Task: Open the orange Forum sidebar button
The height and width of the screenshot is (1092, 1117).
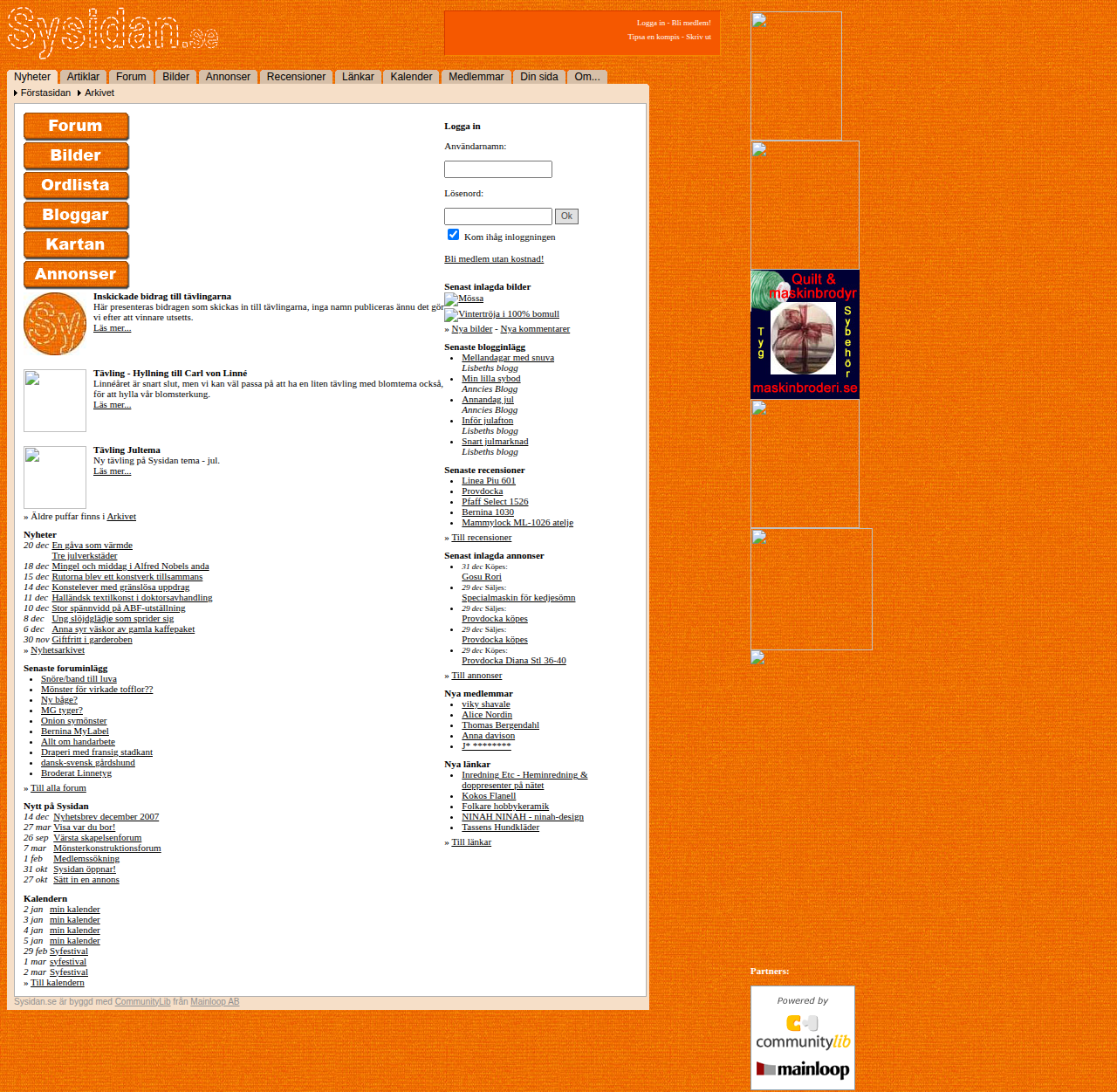Action: point(76,127)
